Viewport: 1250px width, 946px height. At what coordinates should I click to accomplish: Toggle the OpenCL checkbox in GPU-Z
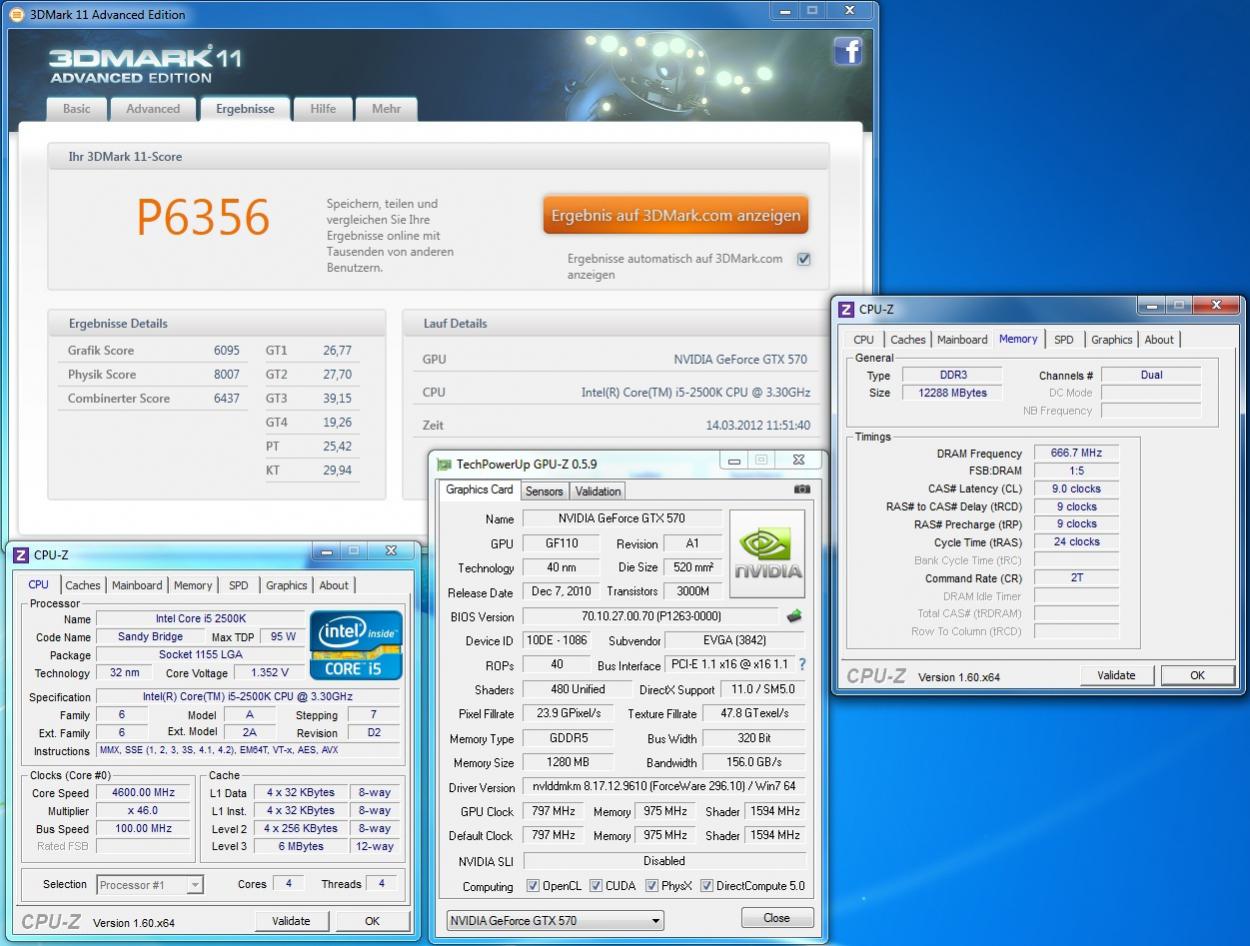[x=533, y=886]
